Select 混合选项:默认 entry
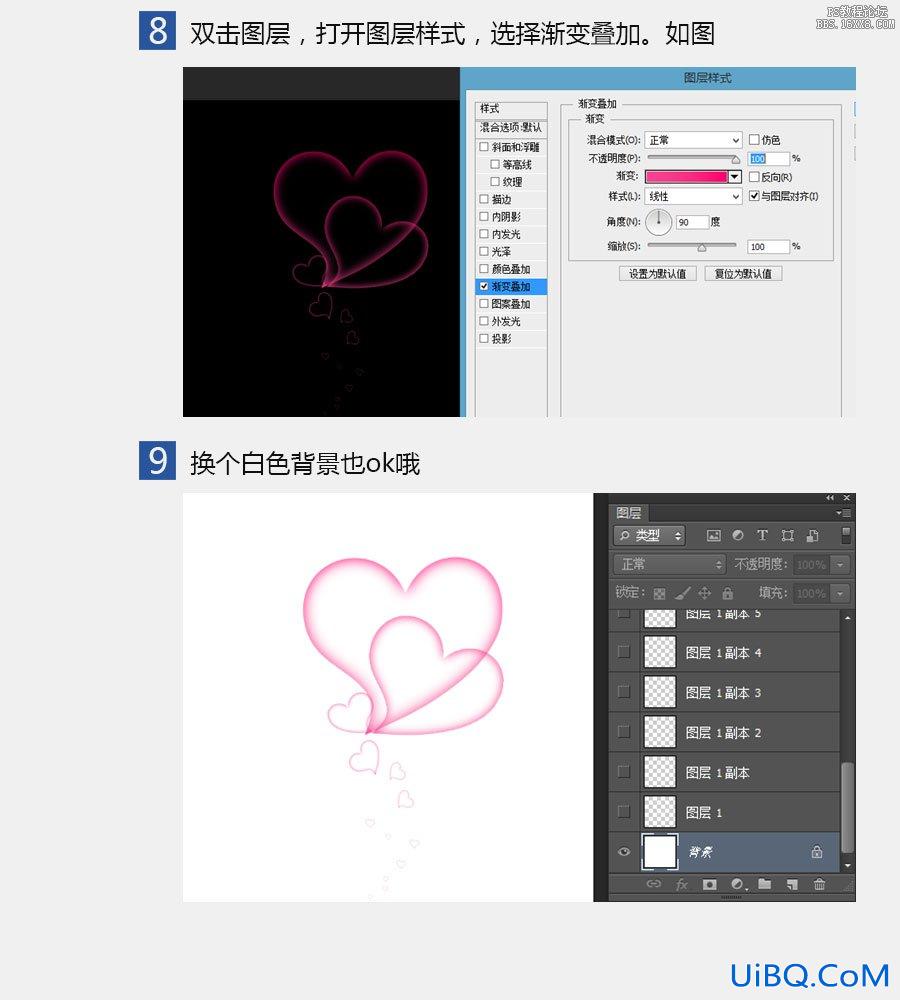Image resolution: width=900 pixels, height=1000 pixels. click(511, 128)
